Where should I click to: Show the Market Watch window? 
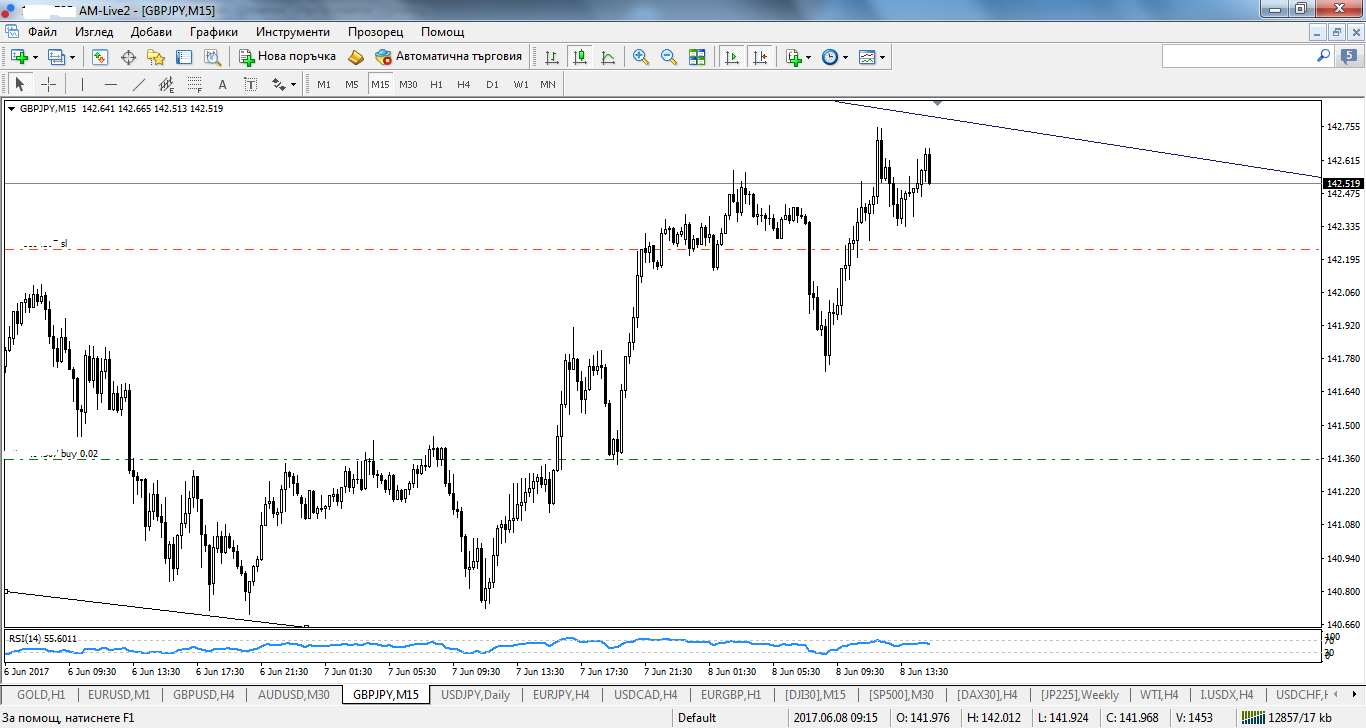click(x=100, y=57)
